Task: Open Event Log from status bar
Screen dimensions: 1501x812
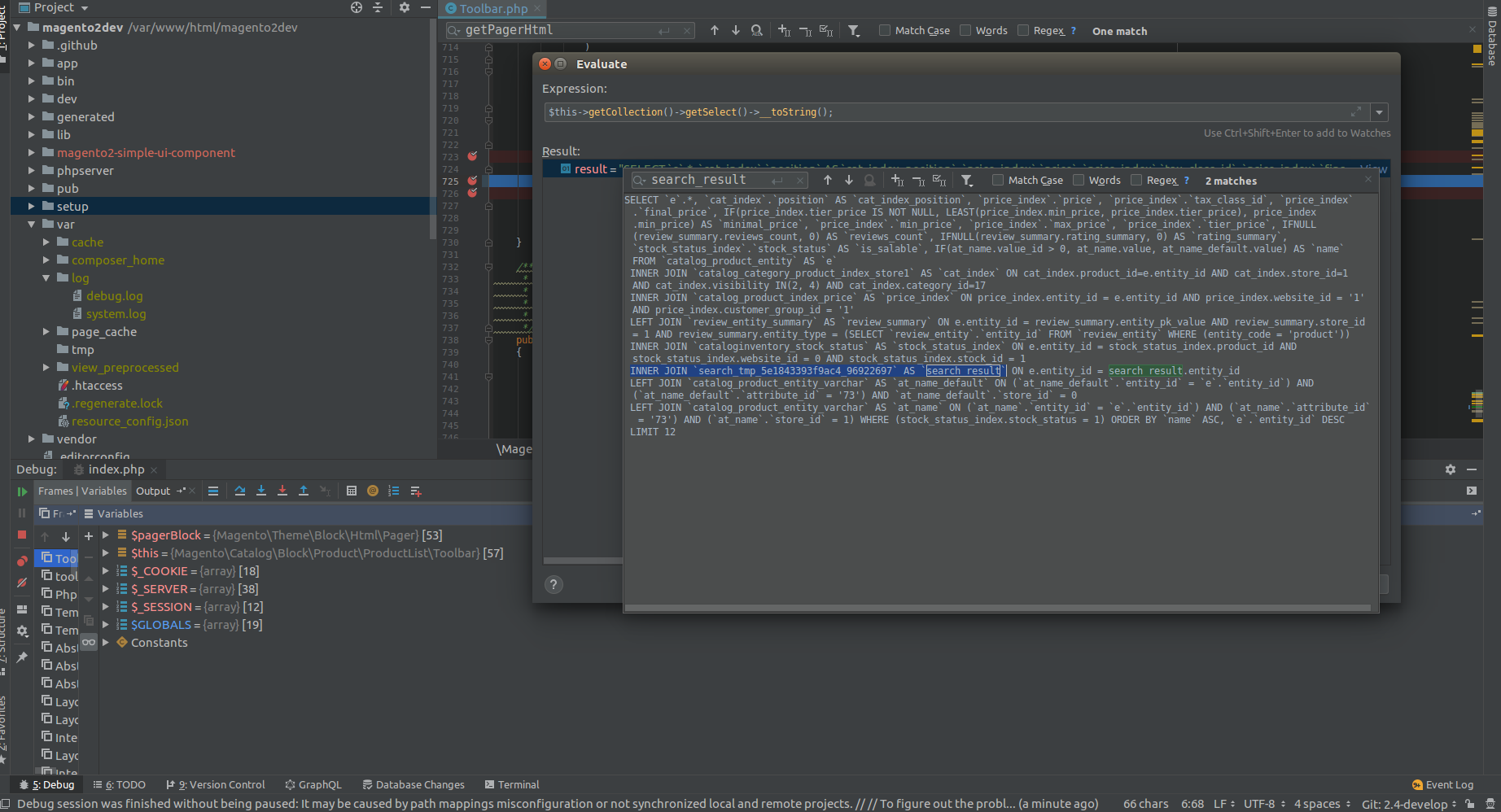Action: pyautogui.click(x=1442, y=784)
